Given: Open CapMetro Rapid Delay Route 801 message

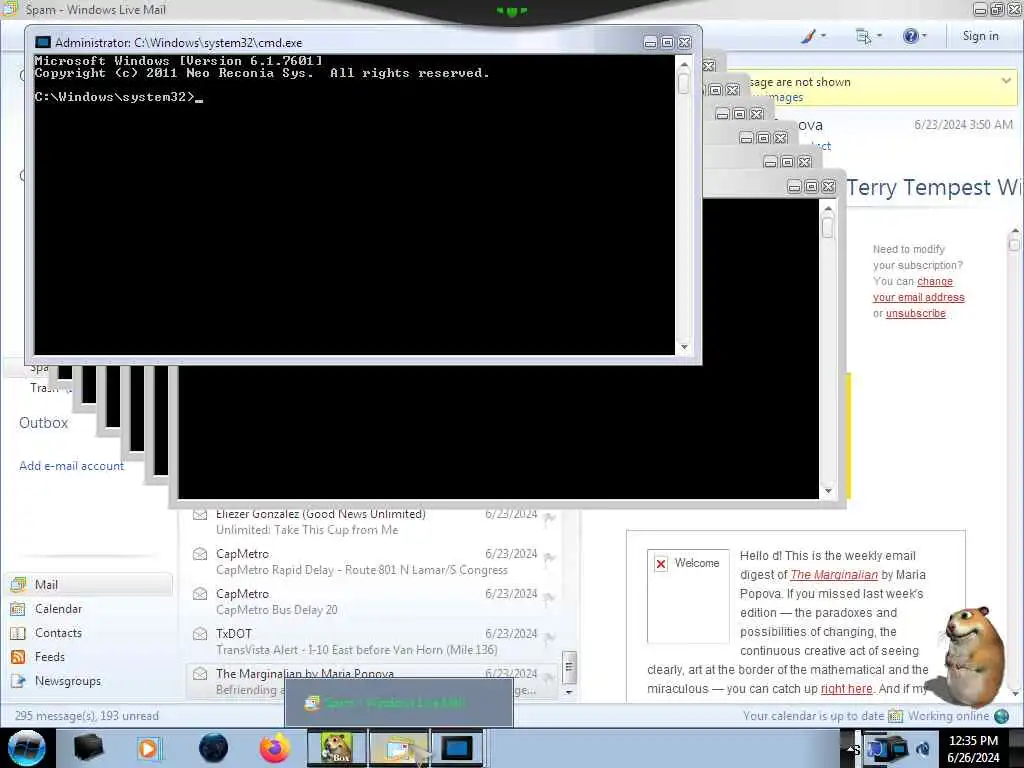Looking at the screenshot, I should click(x=372, y=562).
